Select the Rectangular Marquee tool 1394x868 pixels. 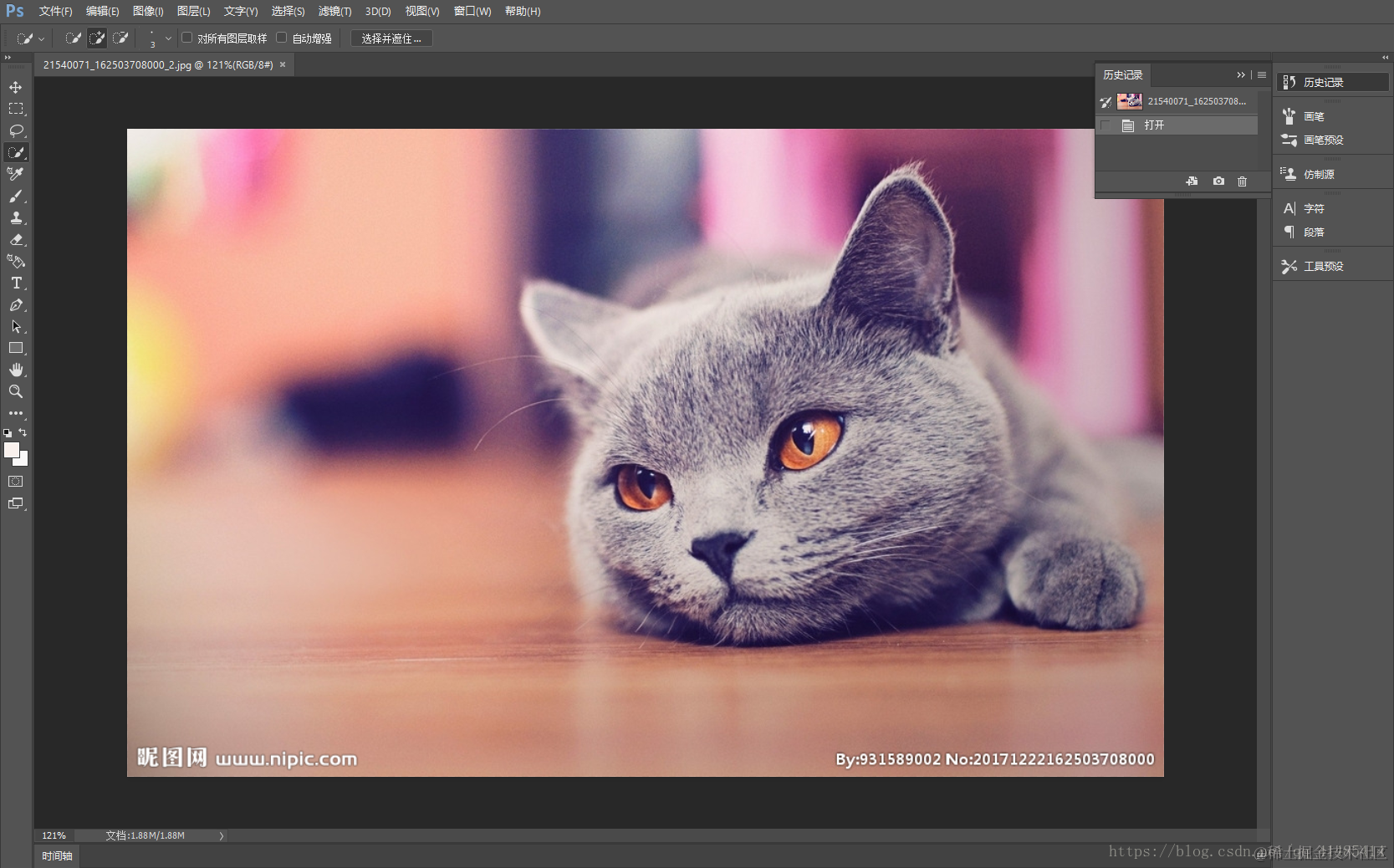(x=16, y=109)
